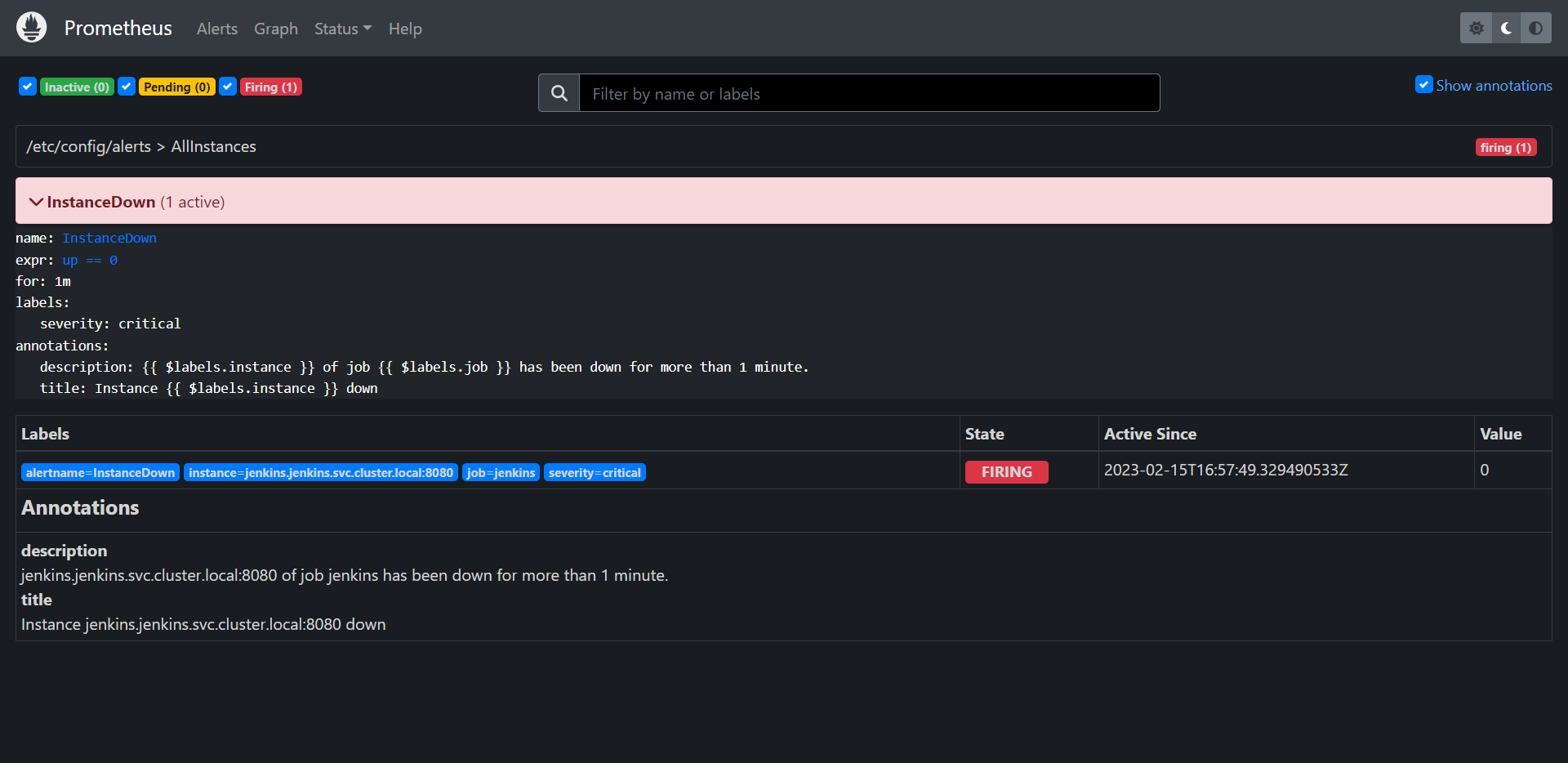Click the firing (1) group badge

1506,147
